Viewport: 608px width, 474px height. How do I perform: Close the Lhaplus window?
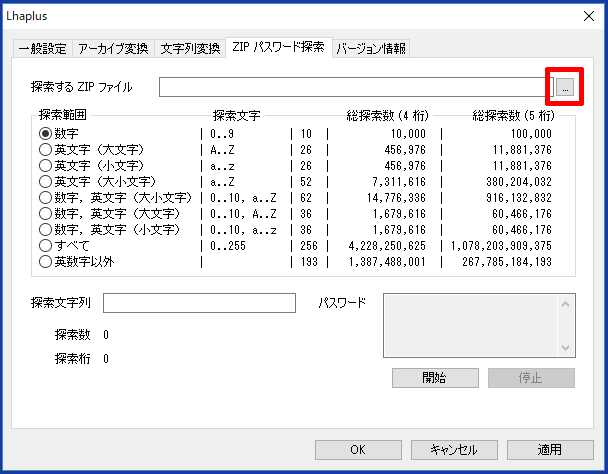pyautogui.click(x=589, y=16)
